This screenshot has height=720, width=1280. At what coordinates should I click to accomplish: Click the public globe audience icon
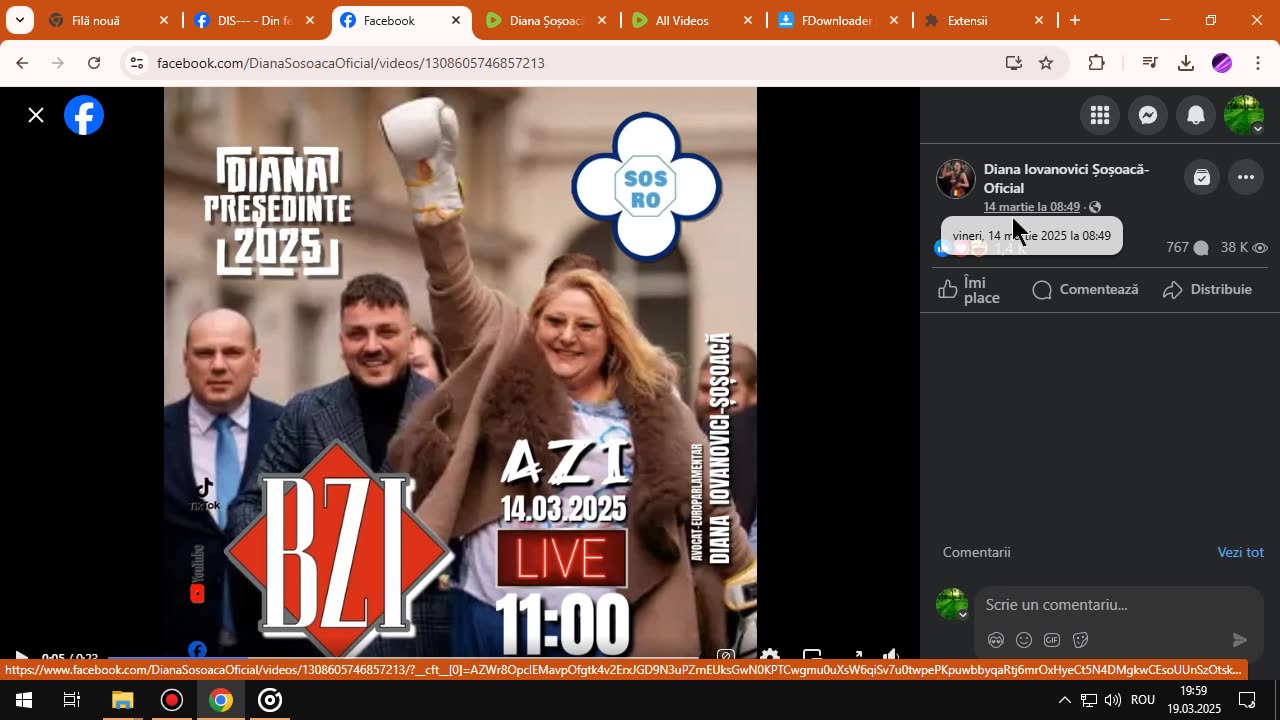click(x=1095, y=207)
